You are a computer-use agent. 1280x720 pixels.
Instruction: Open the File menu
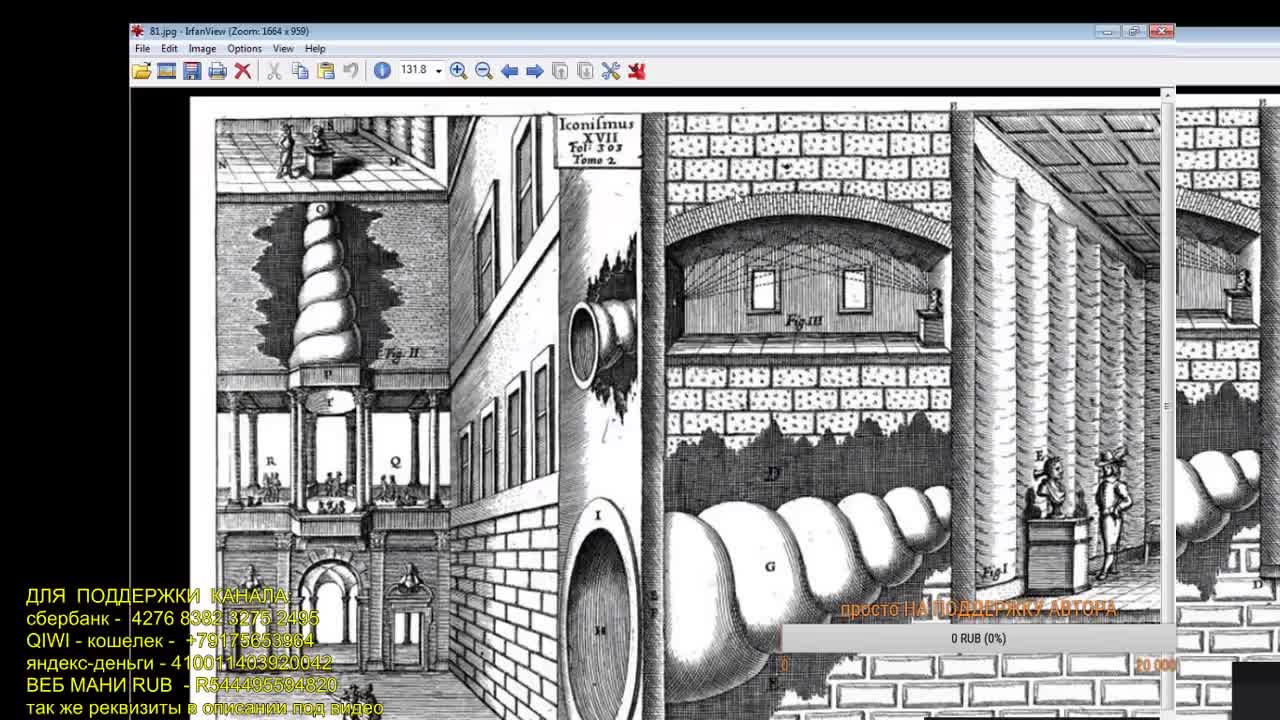click(143, 48)
